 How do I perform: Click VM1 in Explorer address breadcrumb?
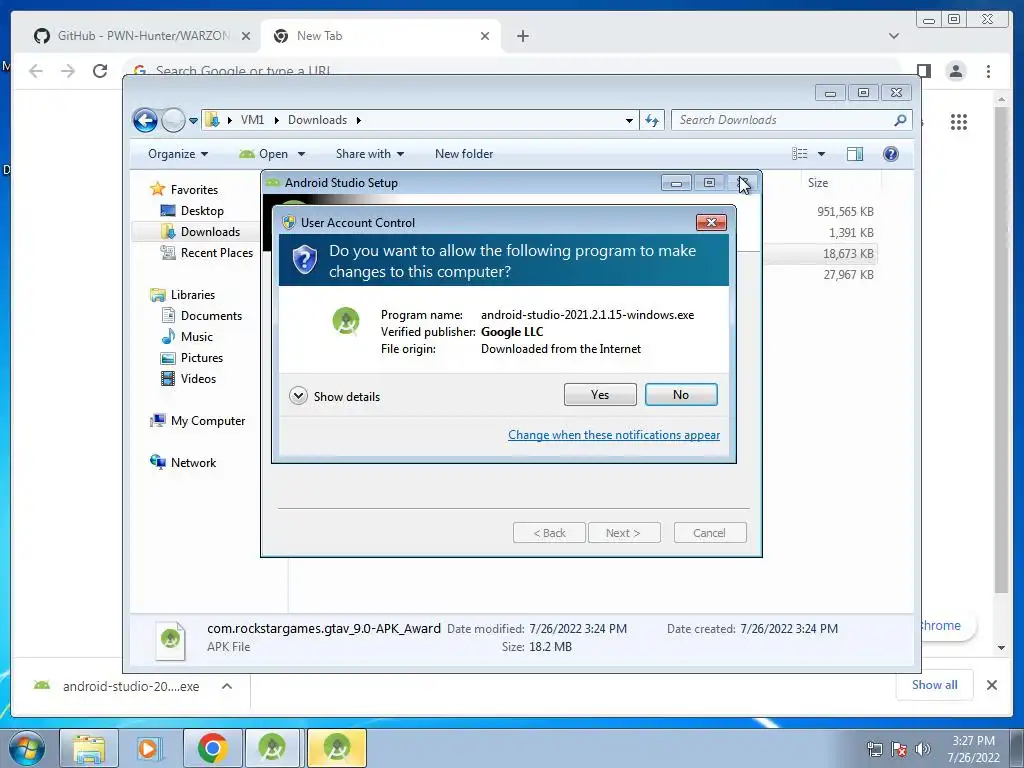point(252,120)
